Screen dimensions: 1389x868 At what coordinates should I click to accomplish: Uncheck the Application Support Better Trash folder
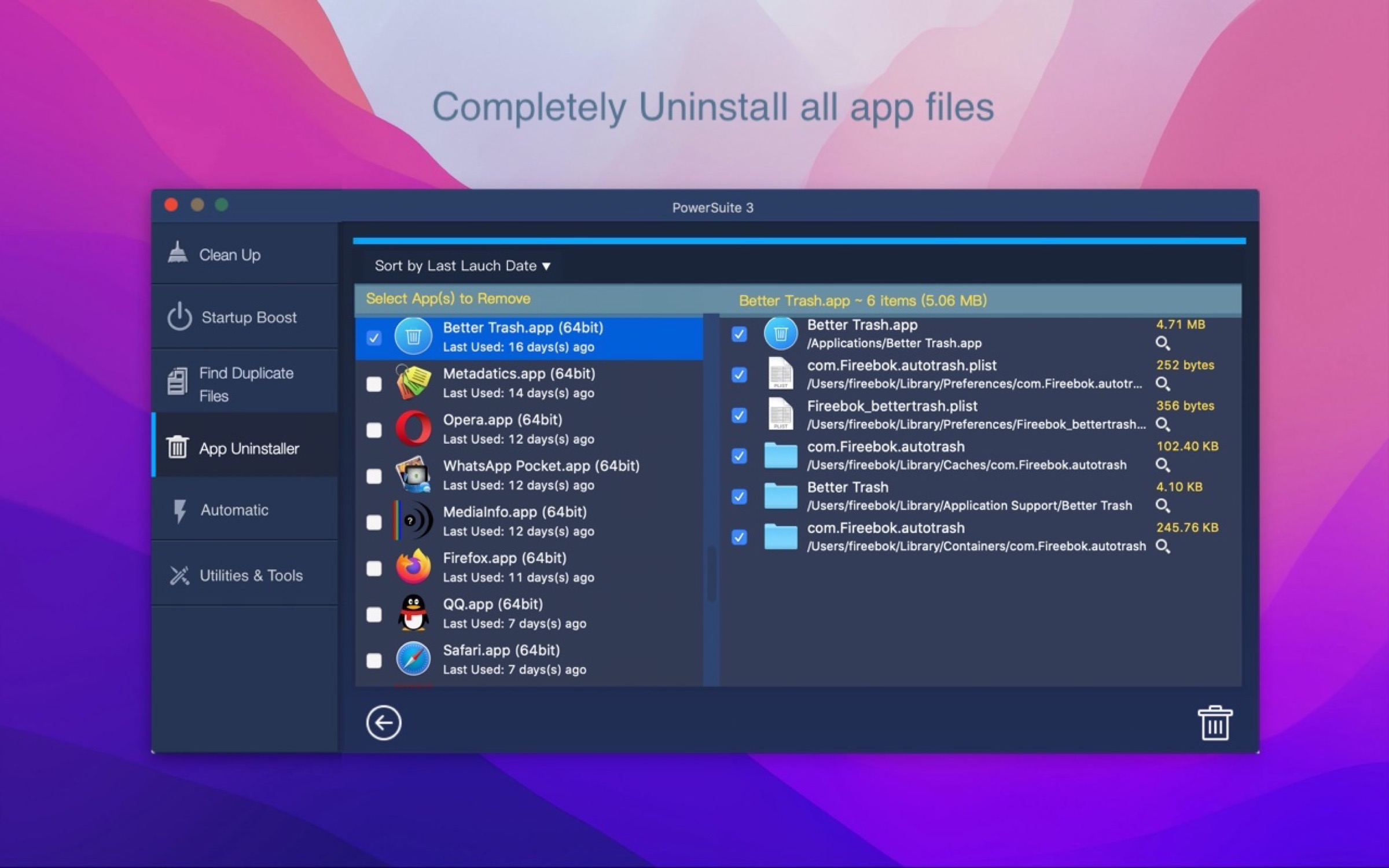pos(739,496)
